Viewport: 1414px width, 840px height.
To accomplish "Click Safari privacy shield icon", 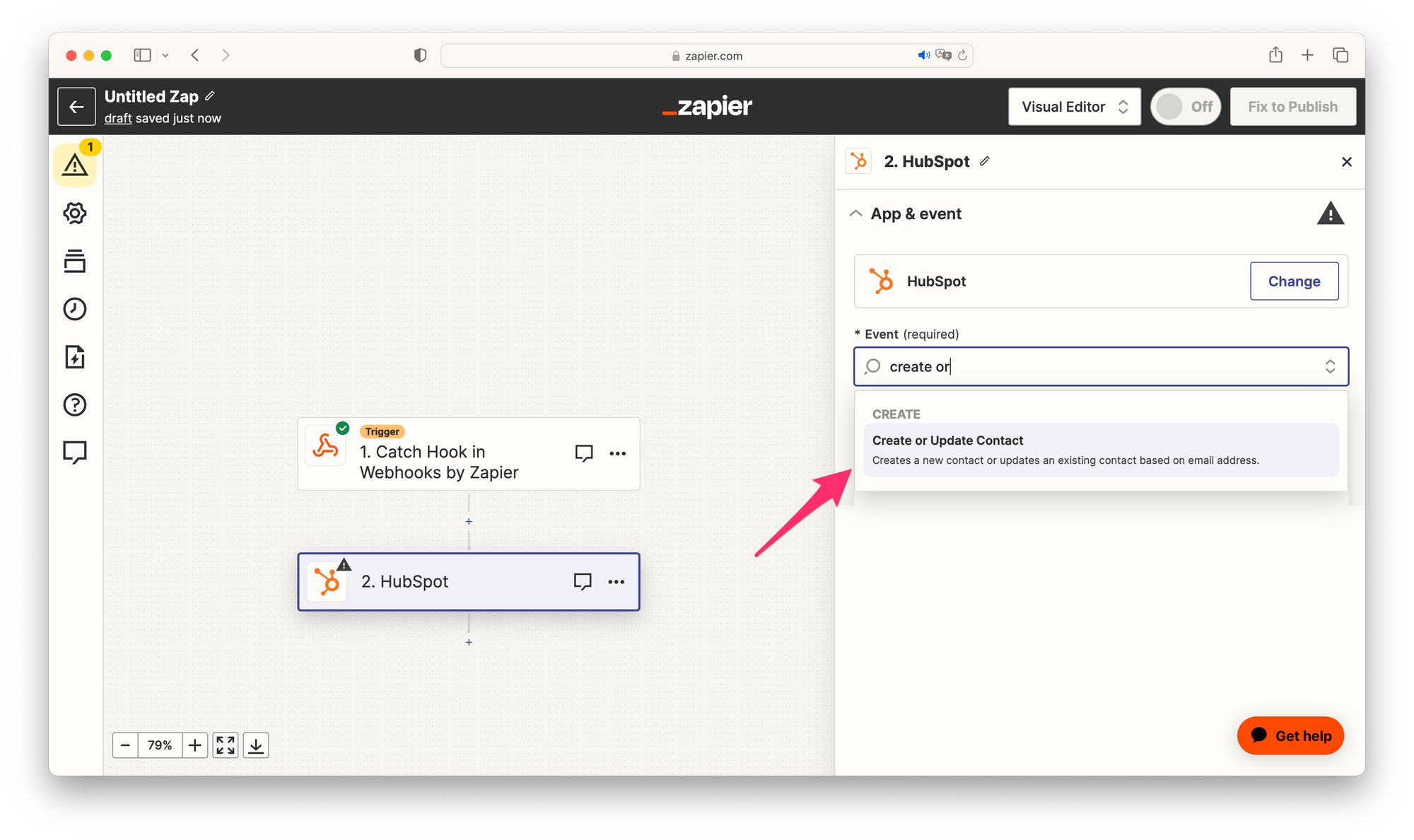I will pyautogui.click(x=421, y=55).
